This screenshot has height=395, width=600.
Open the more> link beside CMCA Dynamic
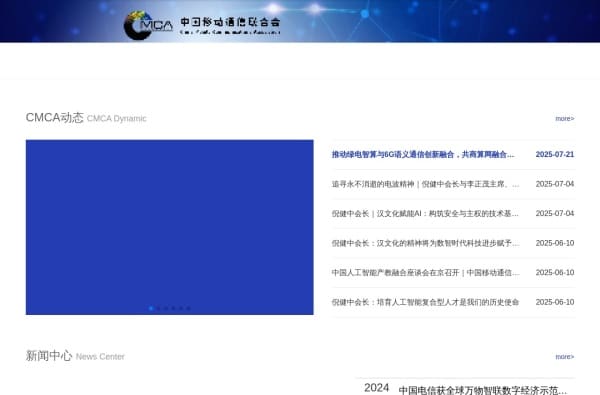coord(565,119)
